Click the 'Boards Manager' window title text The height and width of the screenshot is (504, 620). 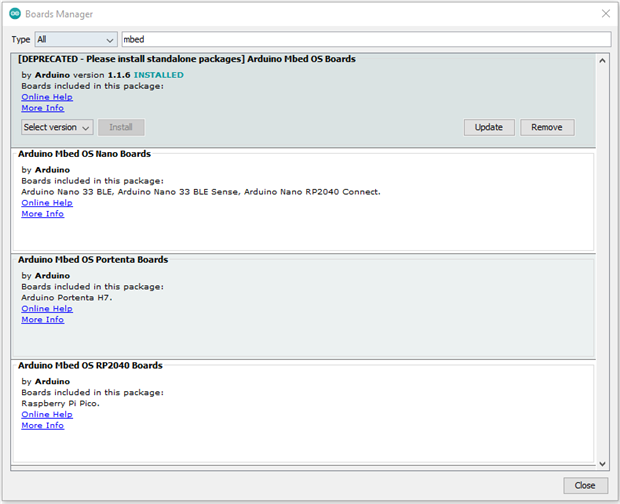click(59, 14)
